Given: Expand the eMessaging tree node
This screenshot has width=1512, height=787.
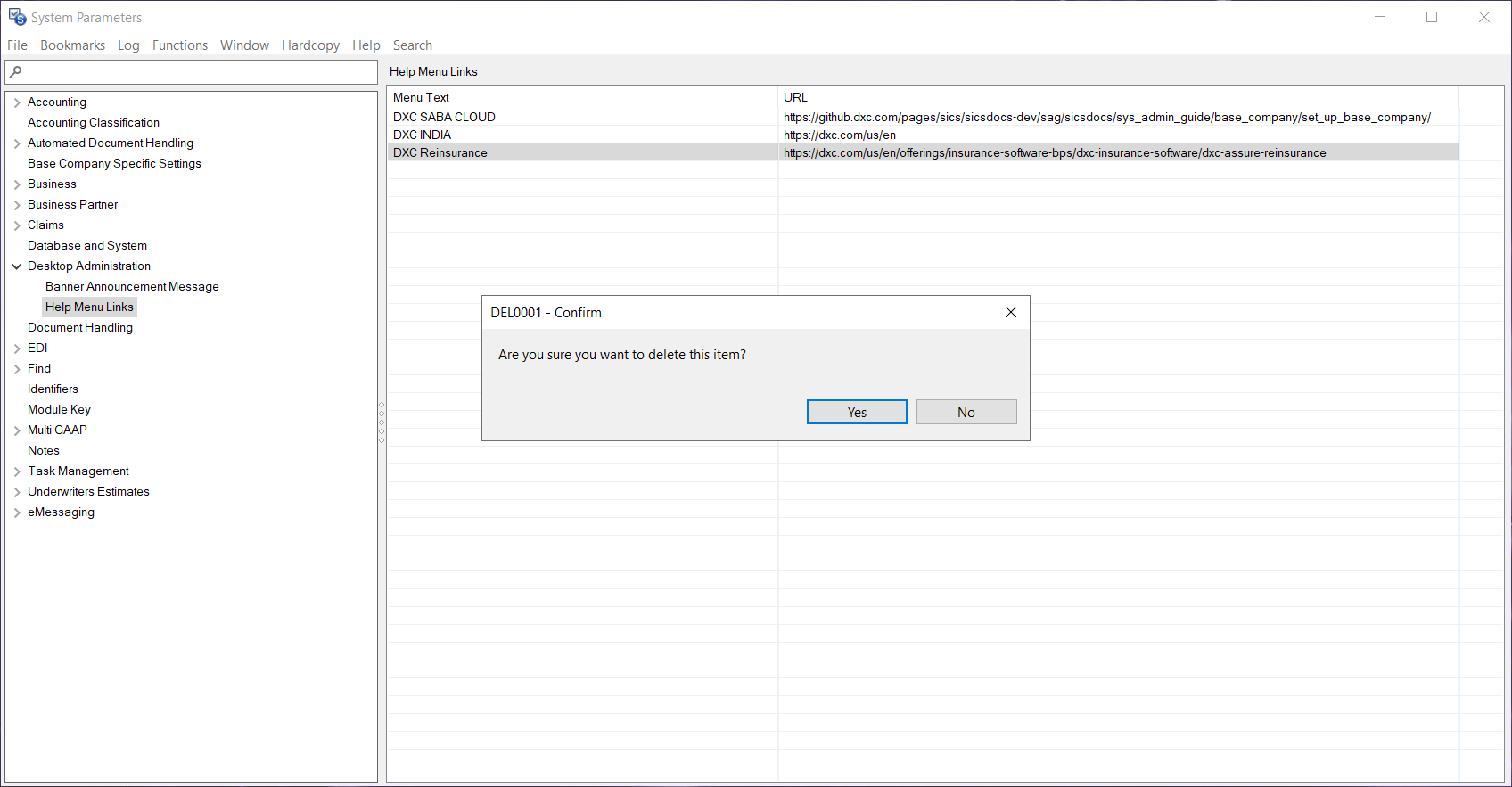Looking at the screenshot, I should pyautogui.click(x=17, y=512).
